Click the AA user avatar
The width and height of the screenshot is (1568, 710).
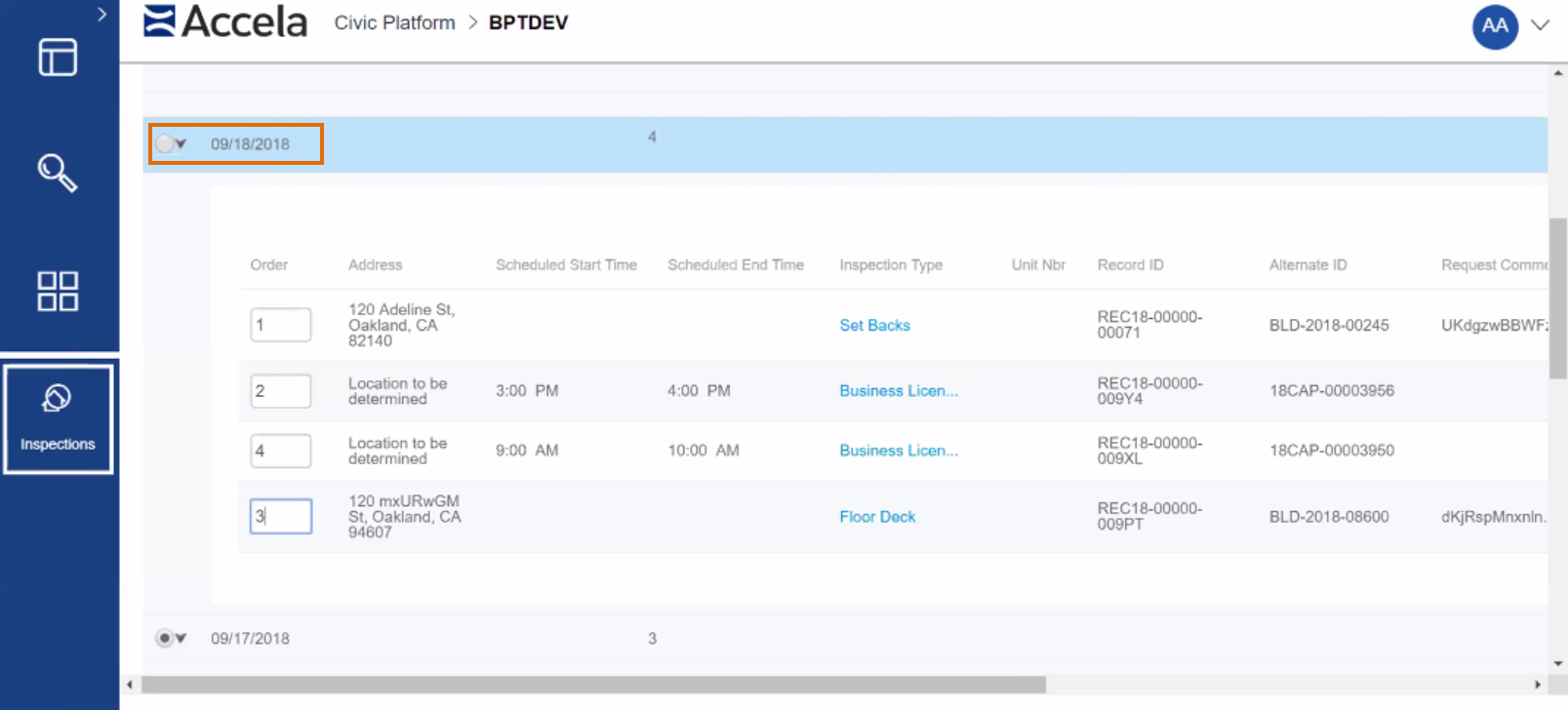point(1494,26)
